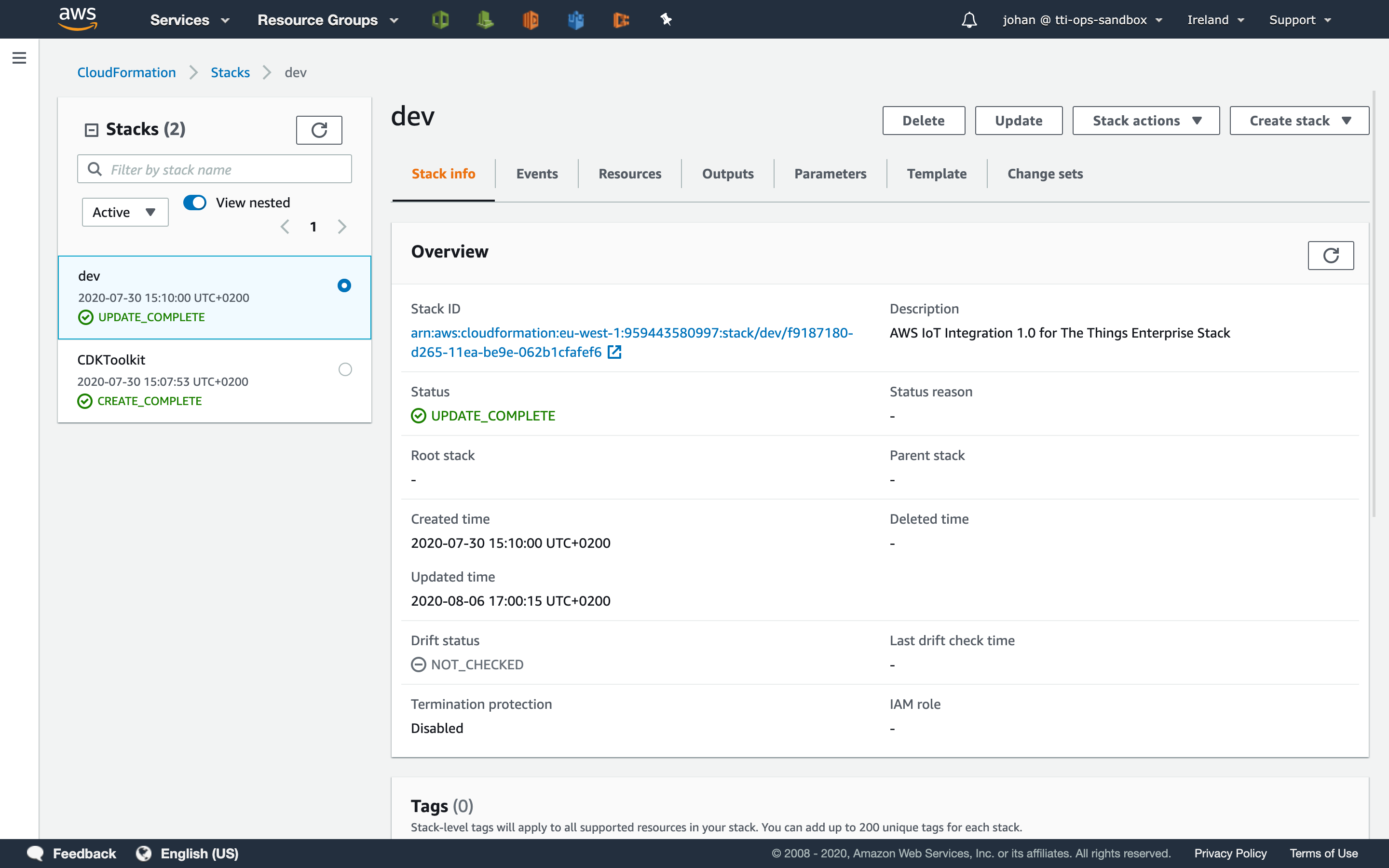The height and width of the screenshot is (868, 1389).
Task: Expand the Stack actions dropdown
Action: pos(1145,121)
